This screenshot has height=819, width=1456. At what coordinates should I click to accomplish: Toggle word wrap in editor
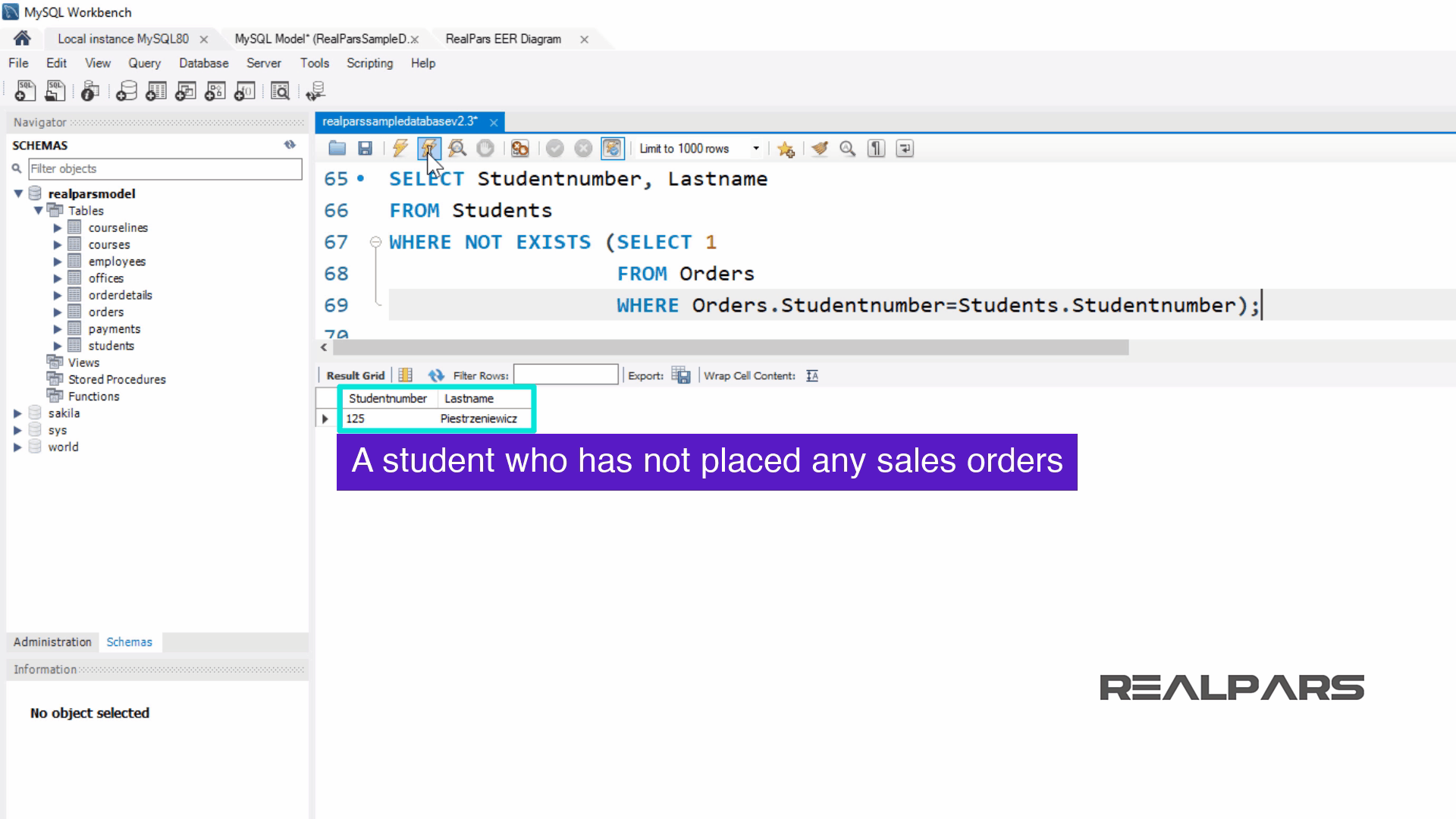905,149
